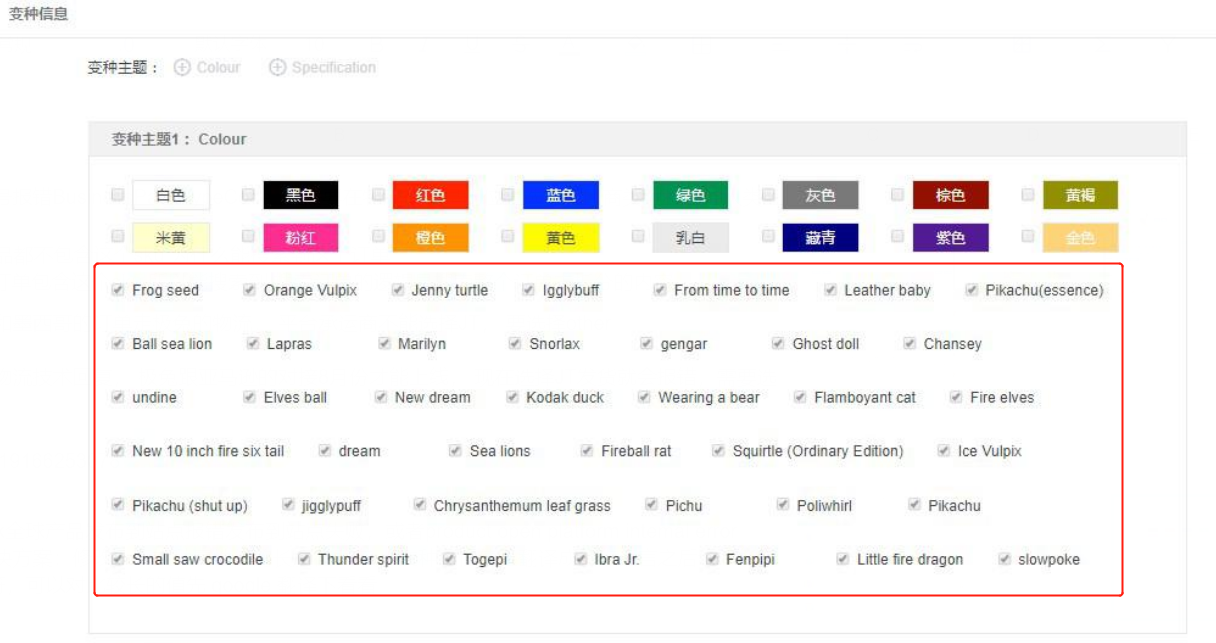Uncheck the Leather baby checkbox
Image resolution: width=1216 pixels, height=643 pixels.
pyautogui.click(x=830, y=290)
